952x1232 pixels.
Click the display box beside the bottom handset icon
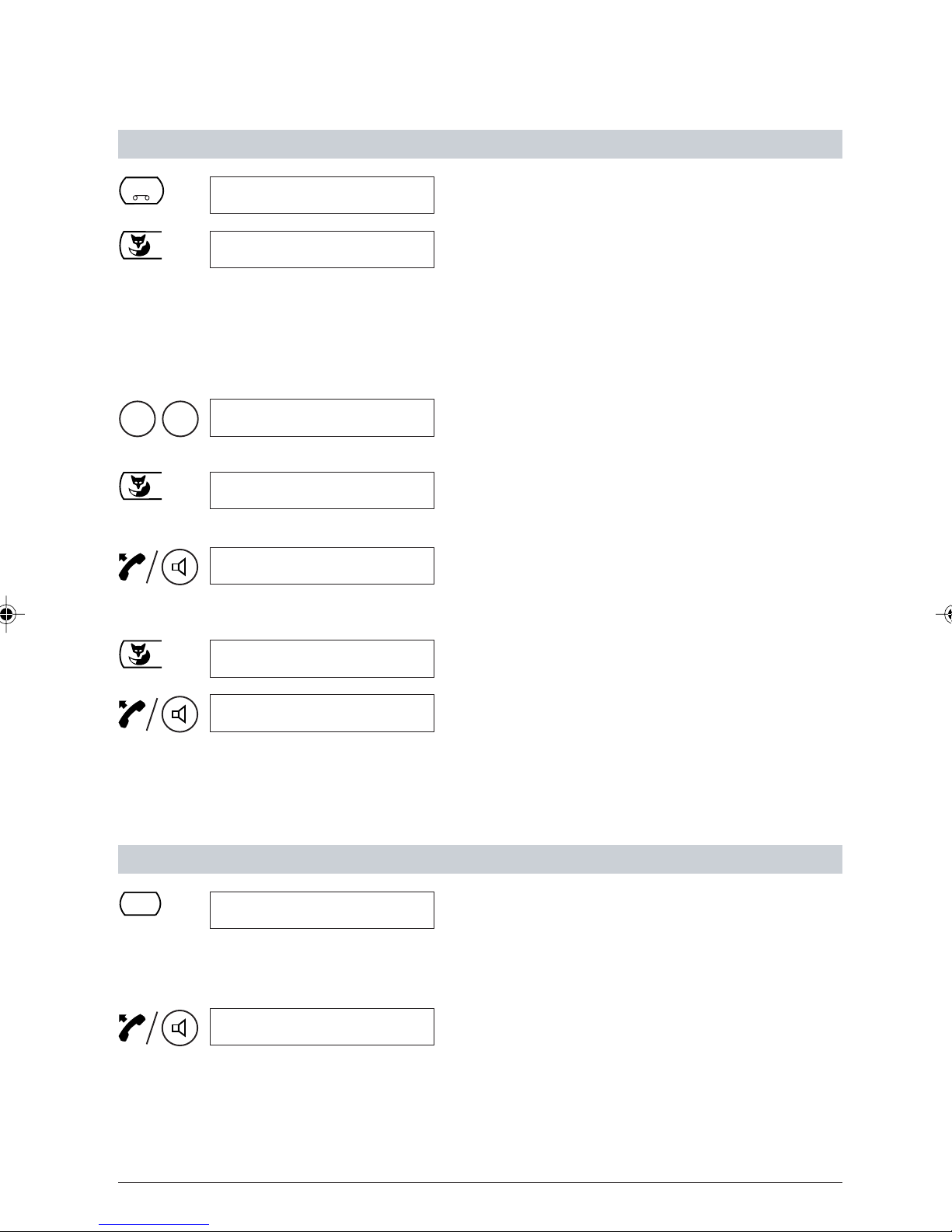322,1027
